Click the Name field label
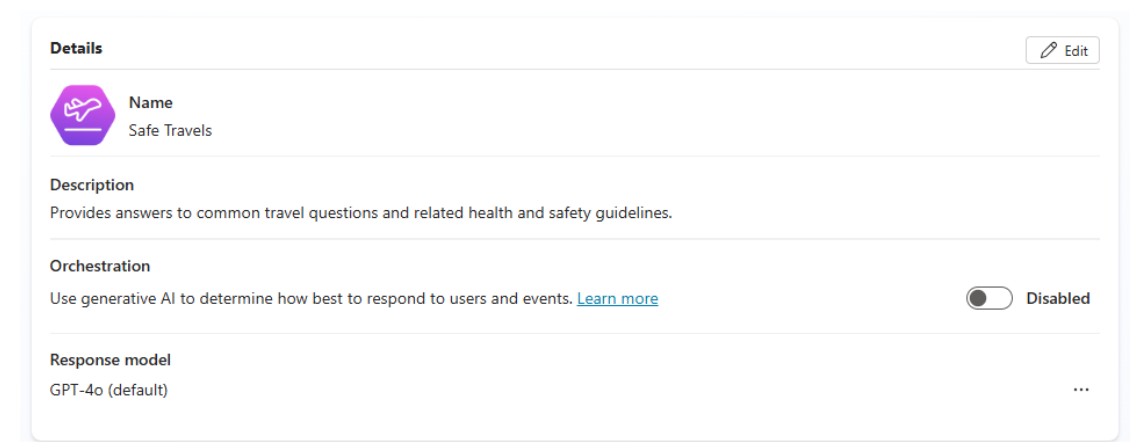Viewport: 1137px width, 448px height. (149, 102)
